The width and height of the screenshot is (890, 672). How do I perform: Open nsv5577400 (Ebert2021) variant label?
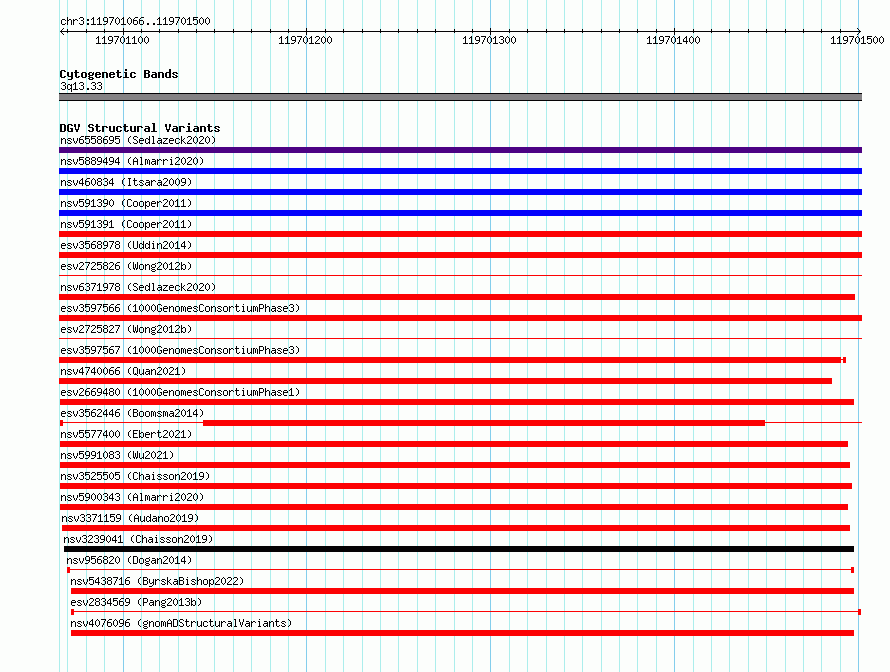click(126, 434)
